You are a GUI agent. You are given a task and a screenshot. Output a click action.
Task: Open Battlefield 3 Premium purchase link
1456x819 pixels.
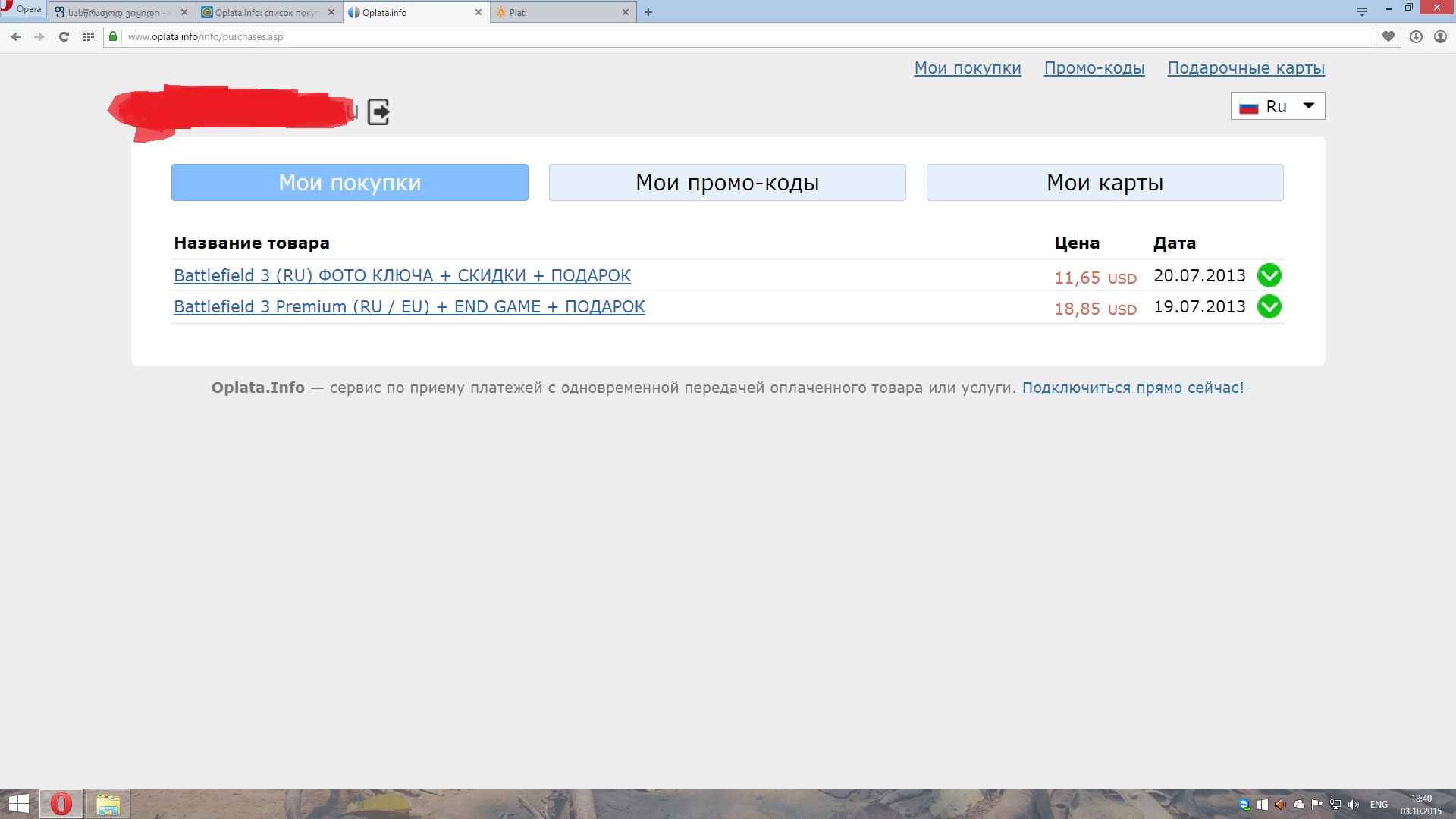(x=409, y=306)
